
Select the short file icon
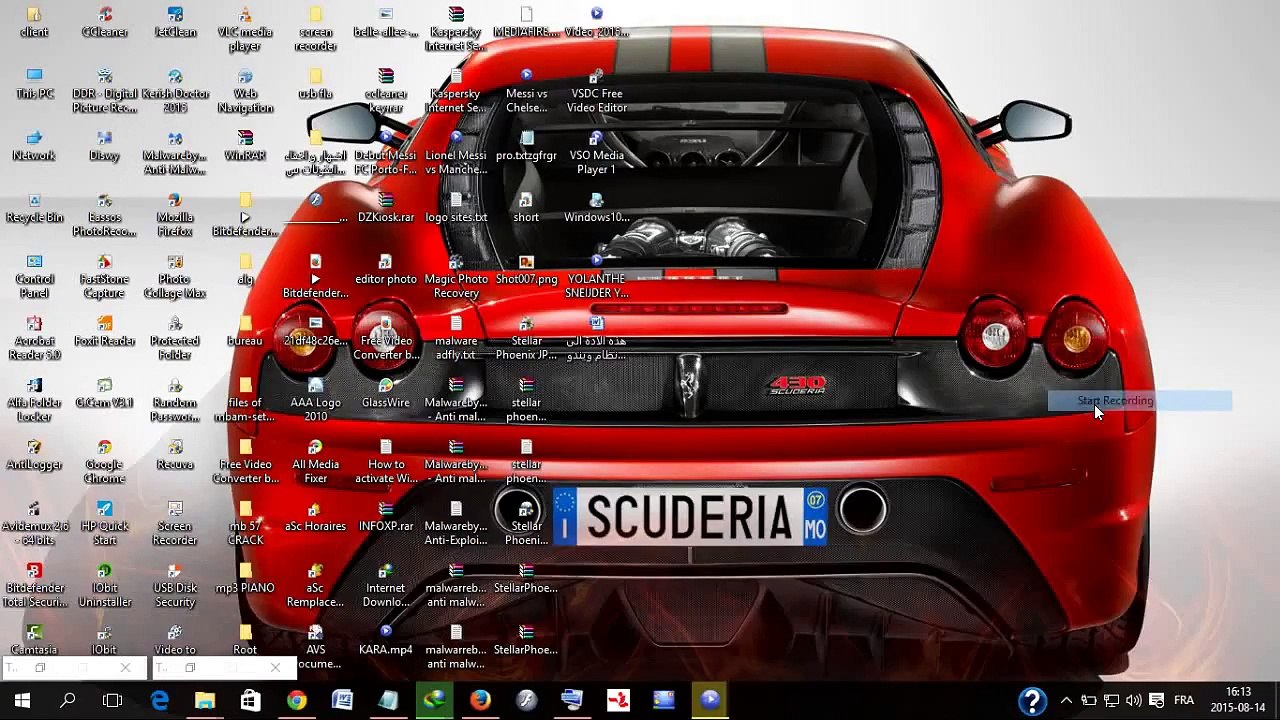pos(526,209)
